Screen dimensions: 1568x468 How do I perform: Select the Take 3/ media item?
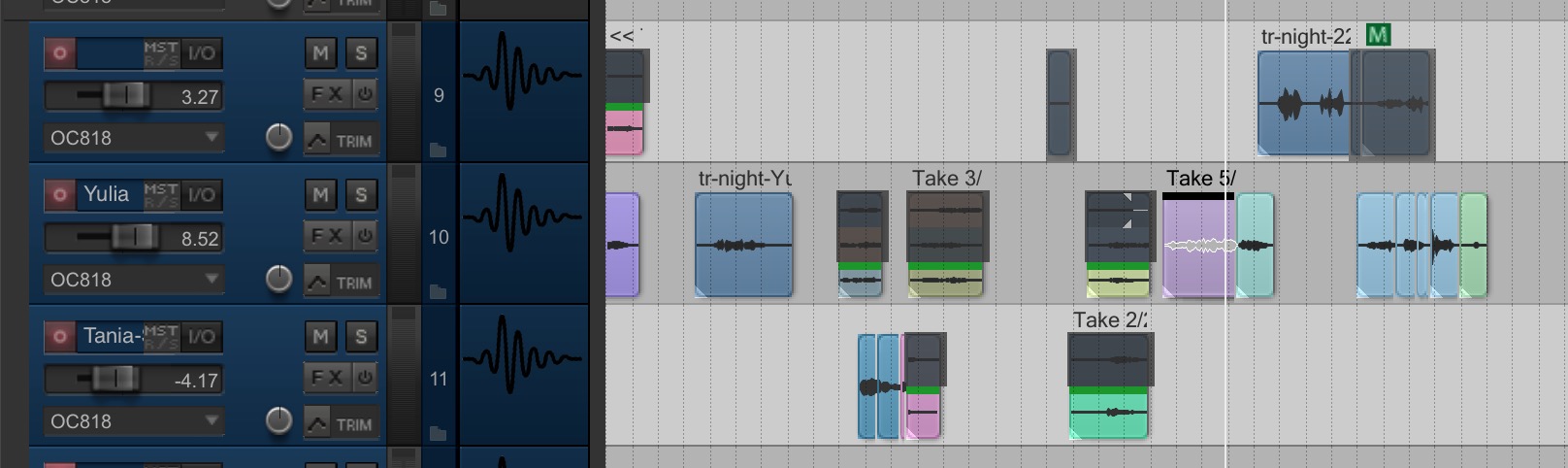(946, 244)
